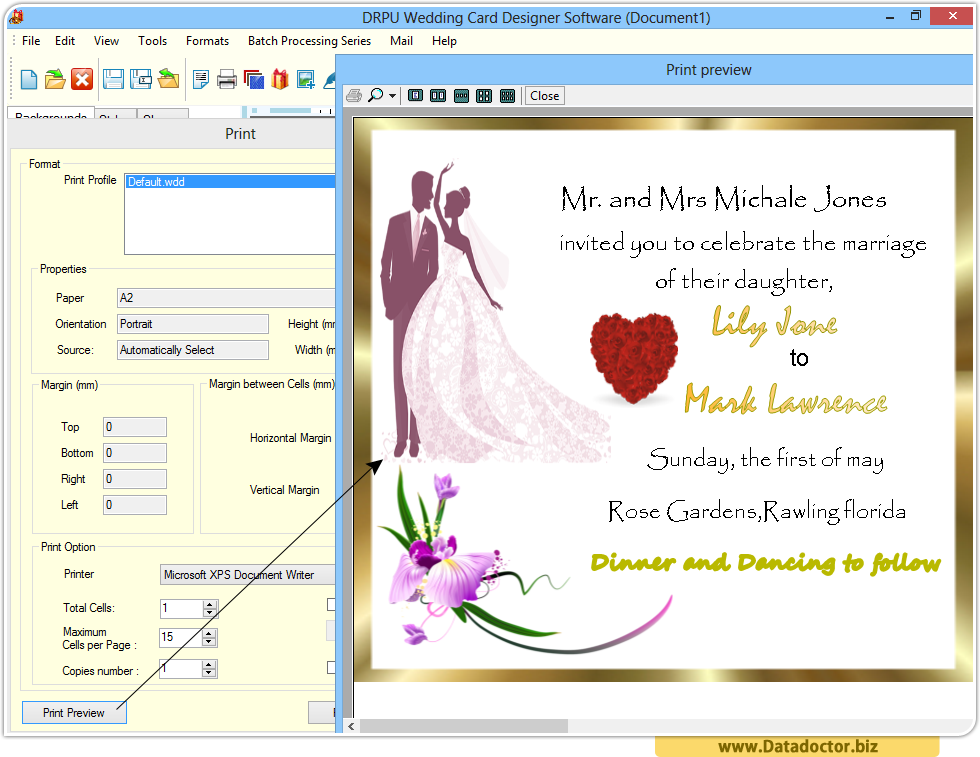Viewport: 980px width, 757px height.
Task: Switch to the Backgrounds tab
Action: (50, 116)
